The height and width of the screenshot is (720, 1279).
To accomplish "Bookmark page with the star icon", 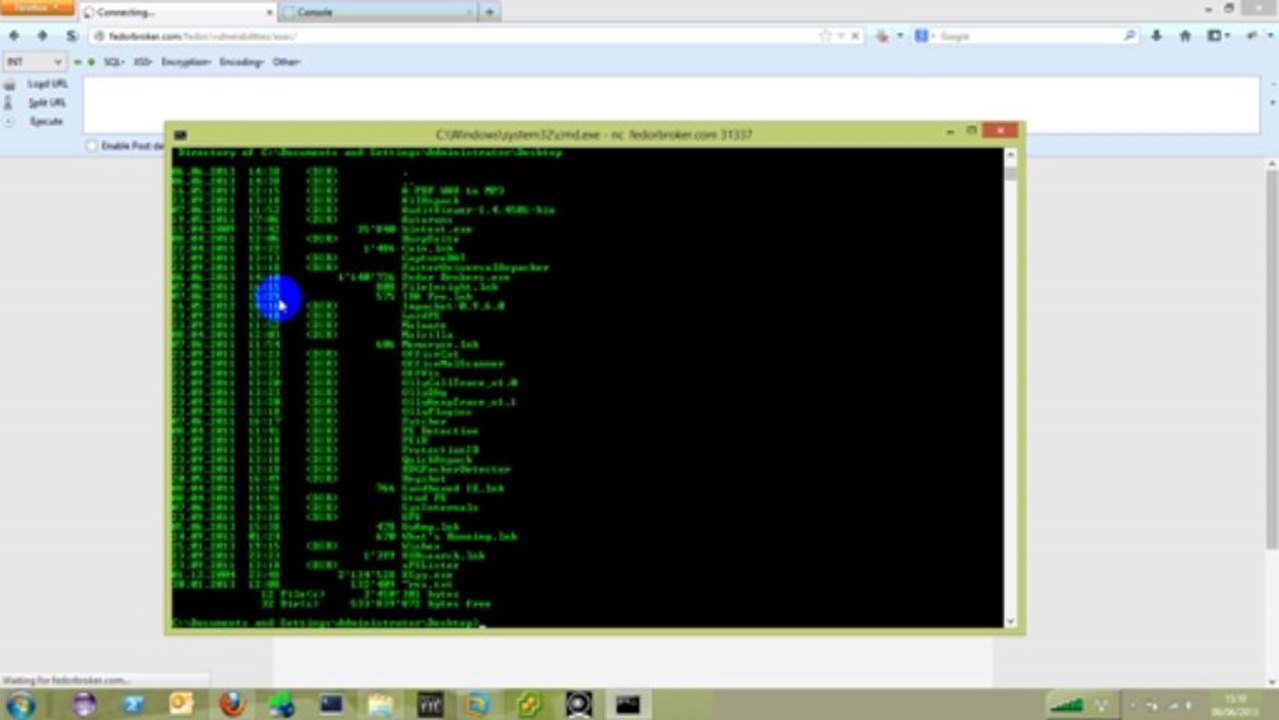I will point(825,36).
